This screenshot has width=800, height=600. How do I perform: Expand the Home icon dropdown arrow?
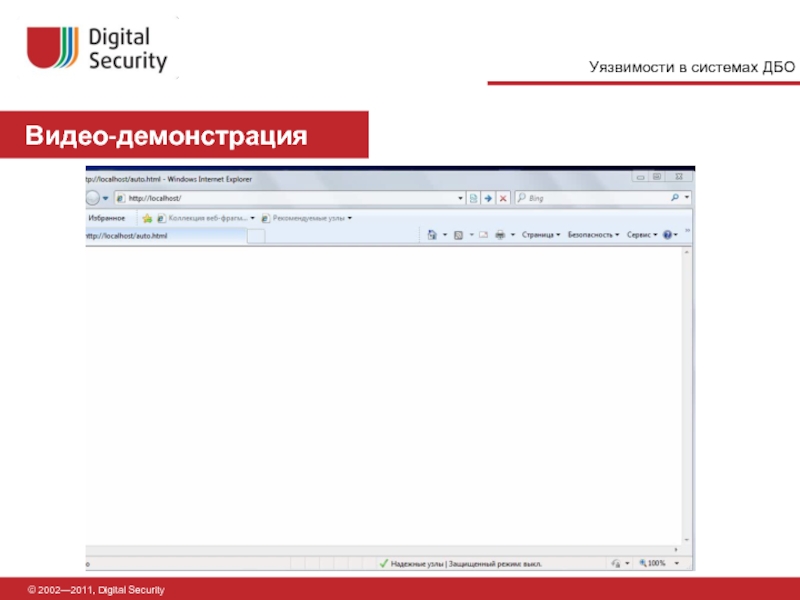pyautogui.click(x=445, y=235)
